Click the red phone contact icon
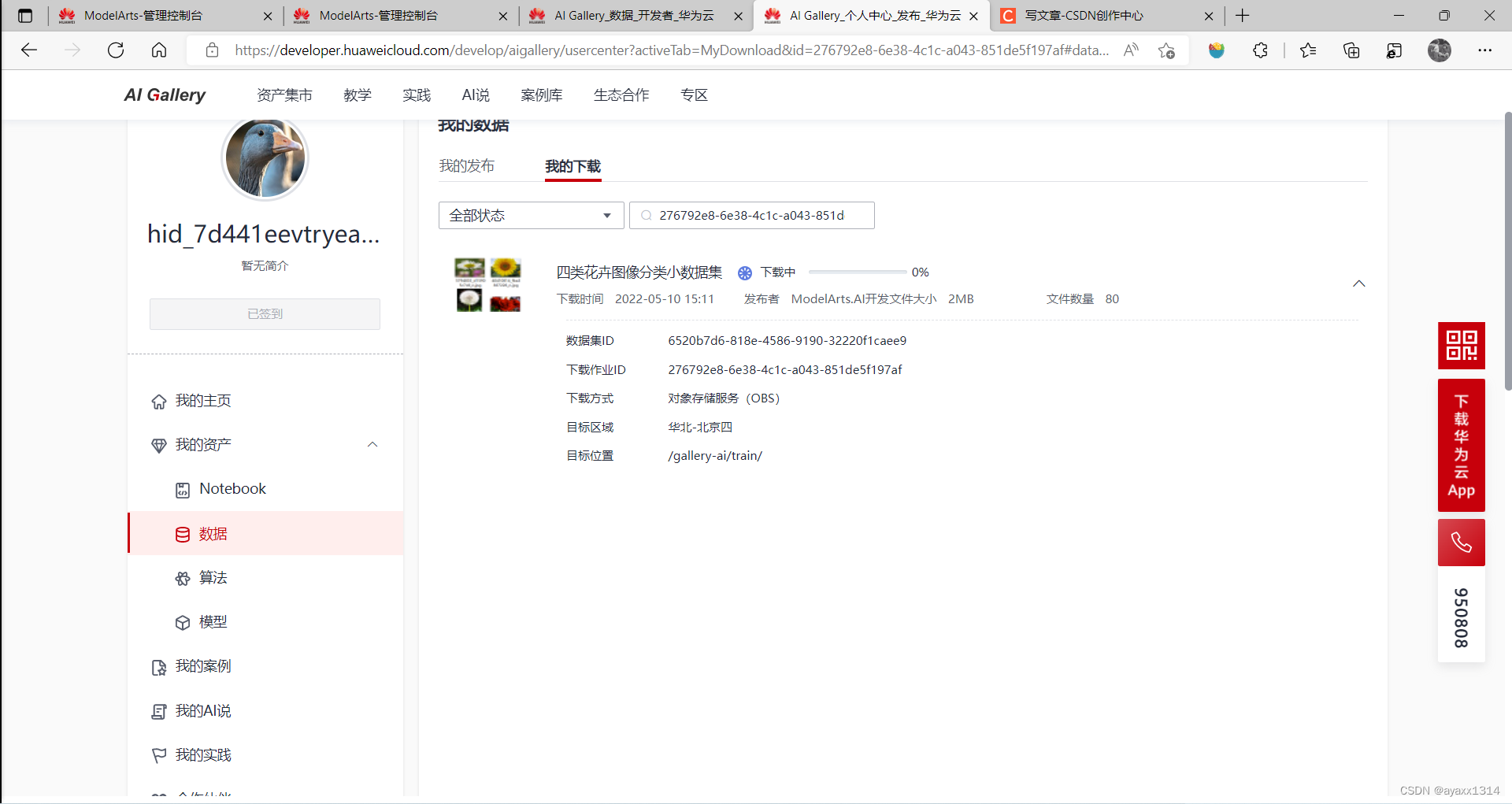 (1461, 543)
